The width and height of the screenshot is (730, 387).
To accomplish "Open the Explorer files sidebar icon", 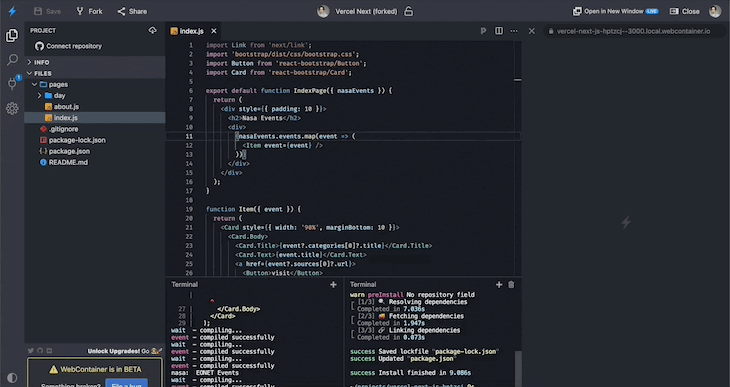I will tap(12, 35).
